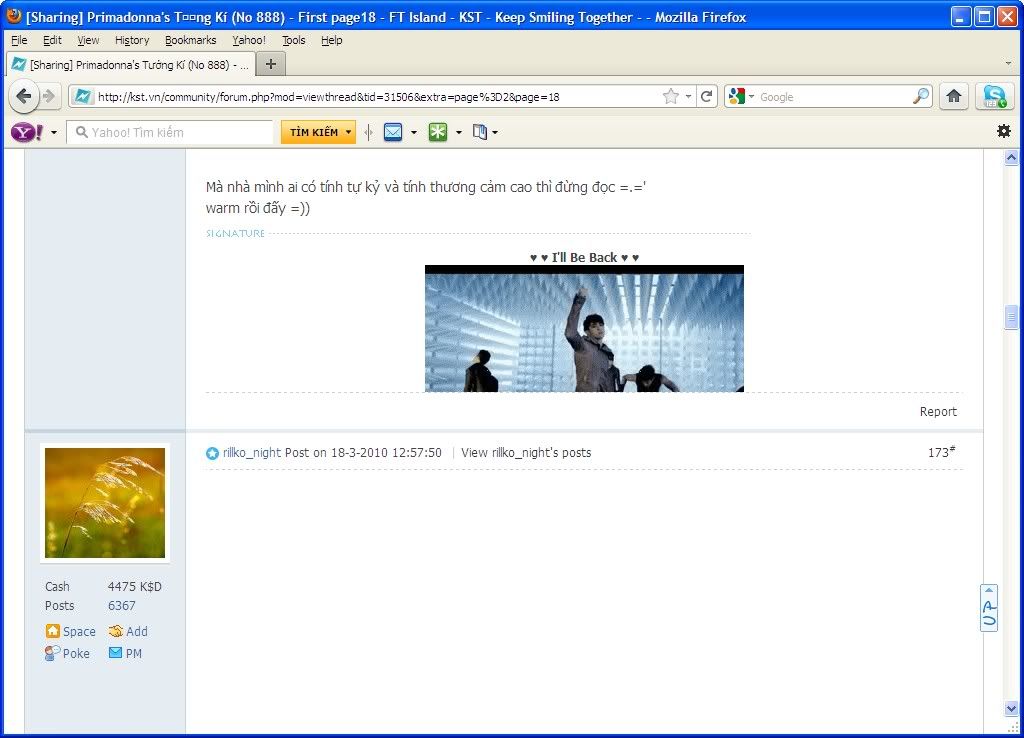Open the Space link with house icon
This screenshot has height=738, width=1024.
(71, 632)
